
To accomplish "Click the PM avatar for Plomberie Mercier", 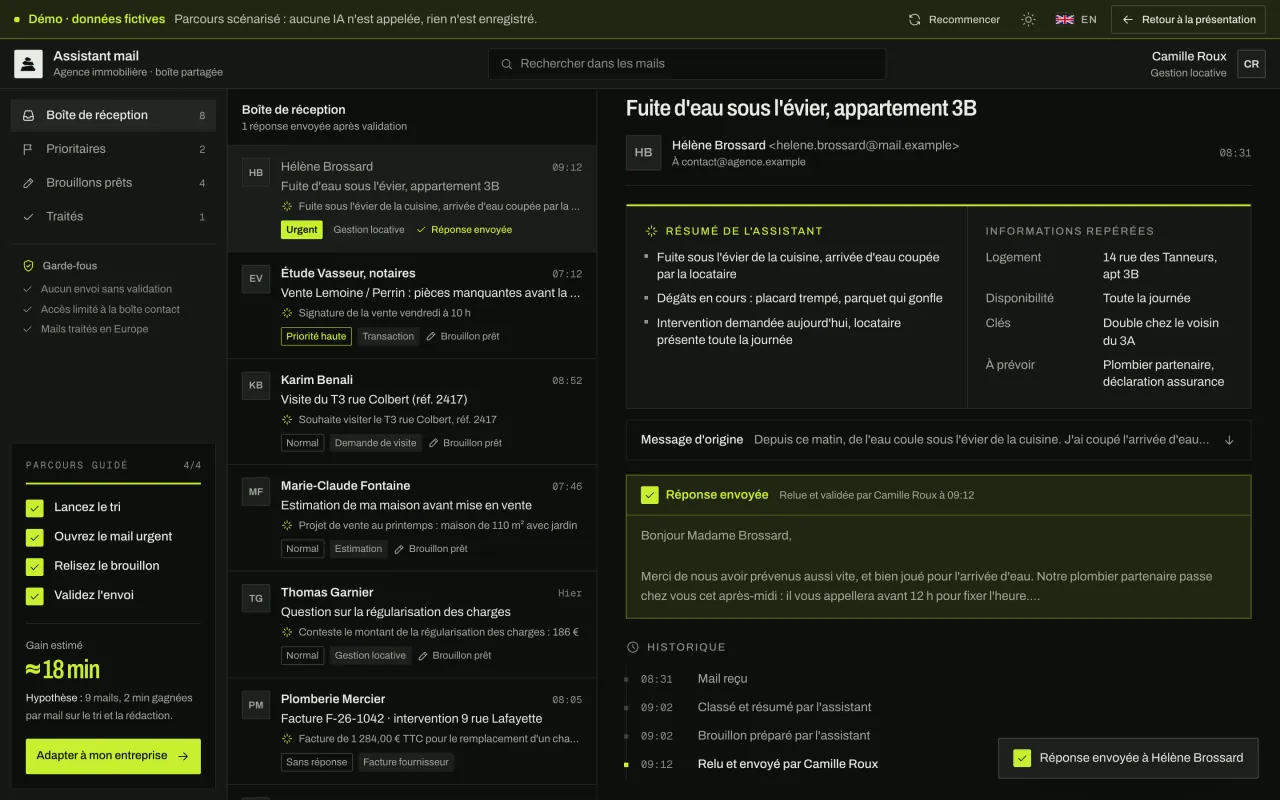I will click(256, 705).
